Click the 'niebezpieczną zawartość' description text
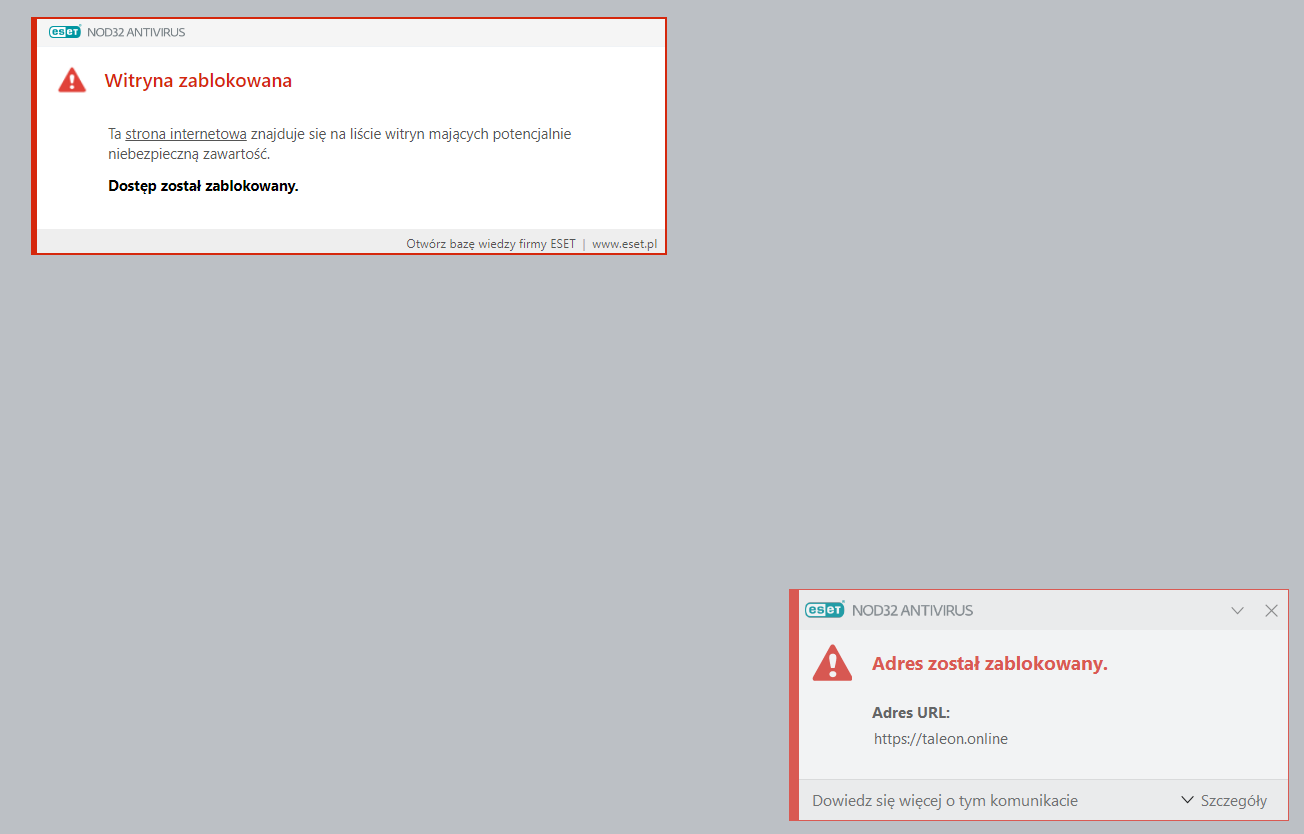 pos(189,155)
